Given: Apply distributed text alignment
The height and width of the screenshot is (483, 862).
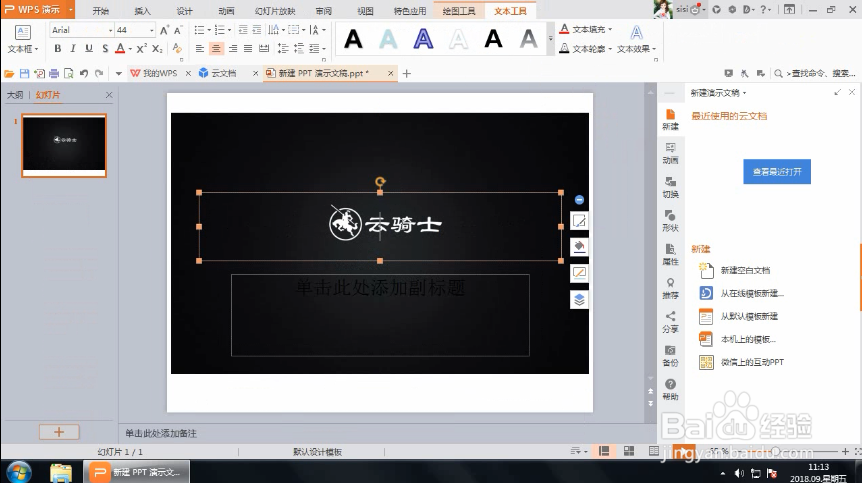Looking at the screenshot, I should (x=264, y=49).
